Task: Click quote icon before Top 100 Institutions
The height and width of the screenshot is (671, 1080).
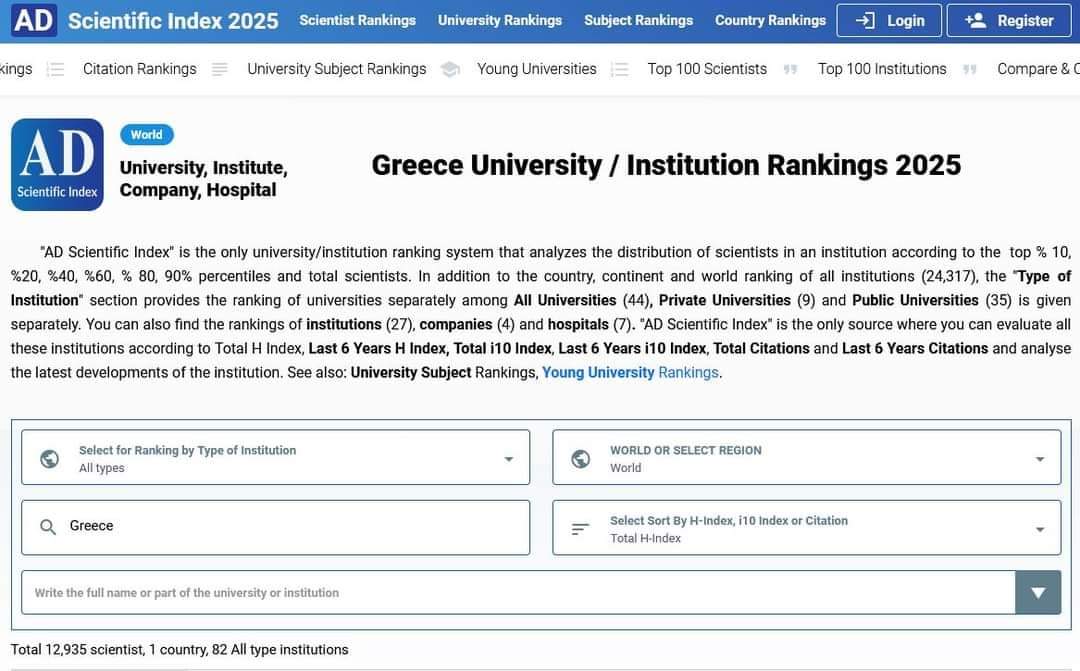Action: click(791, 69)
